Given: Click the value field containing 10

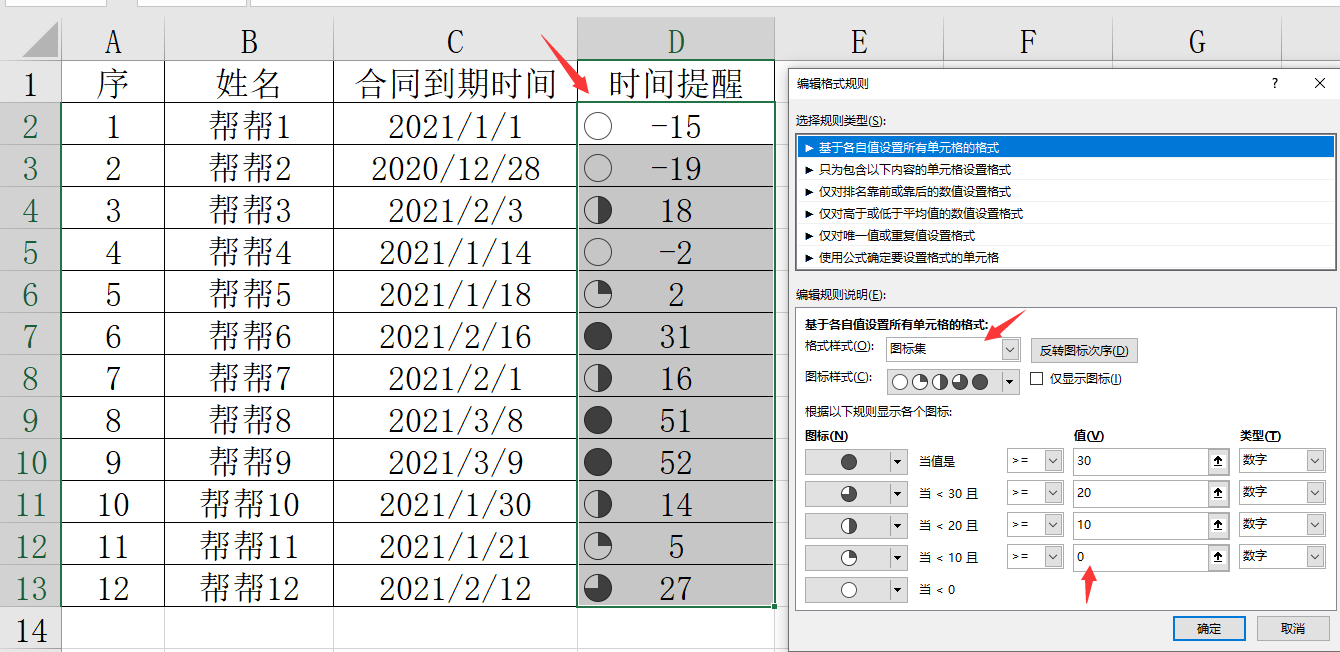Looking at the screenshot, I should [x=1140, y=525].
